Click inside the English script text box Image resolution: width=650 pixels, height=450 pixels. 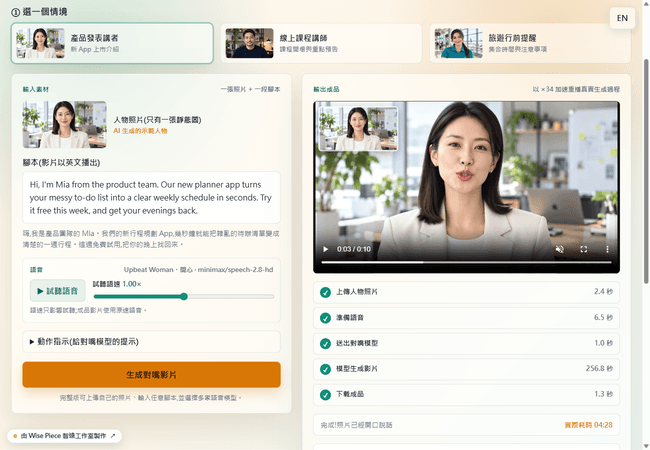[151, 198]
